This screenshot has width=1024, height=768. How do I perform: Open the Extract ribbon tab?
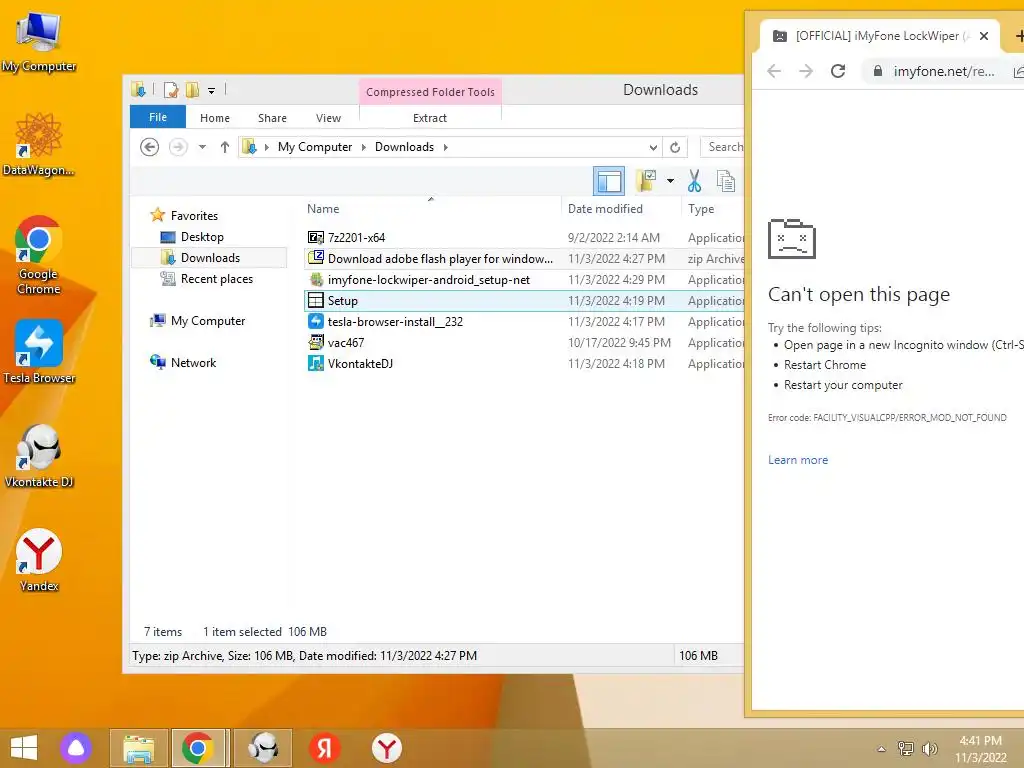[430, 118]
